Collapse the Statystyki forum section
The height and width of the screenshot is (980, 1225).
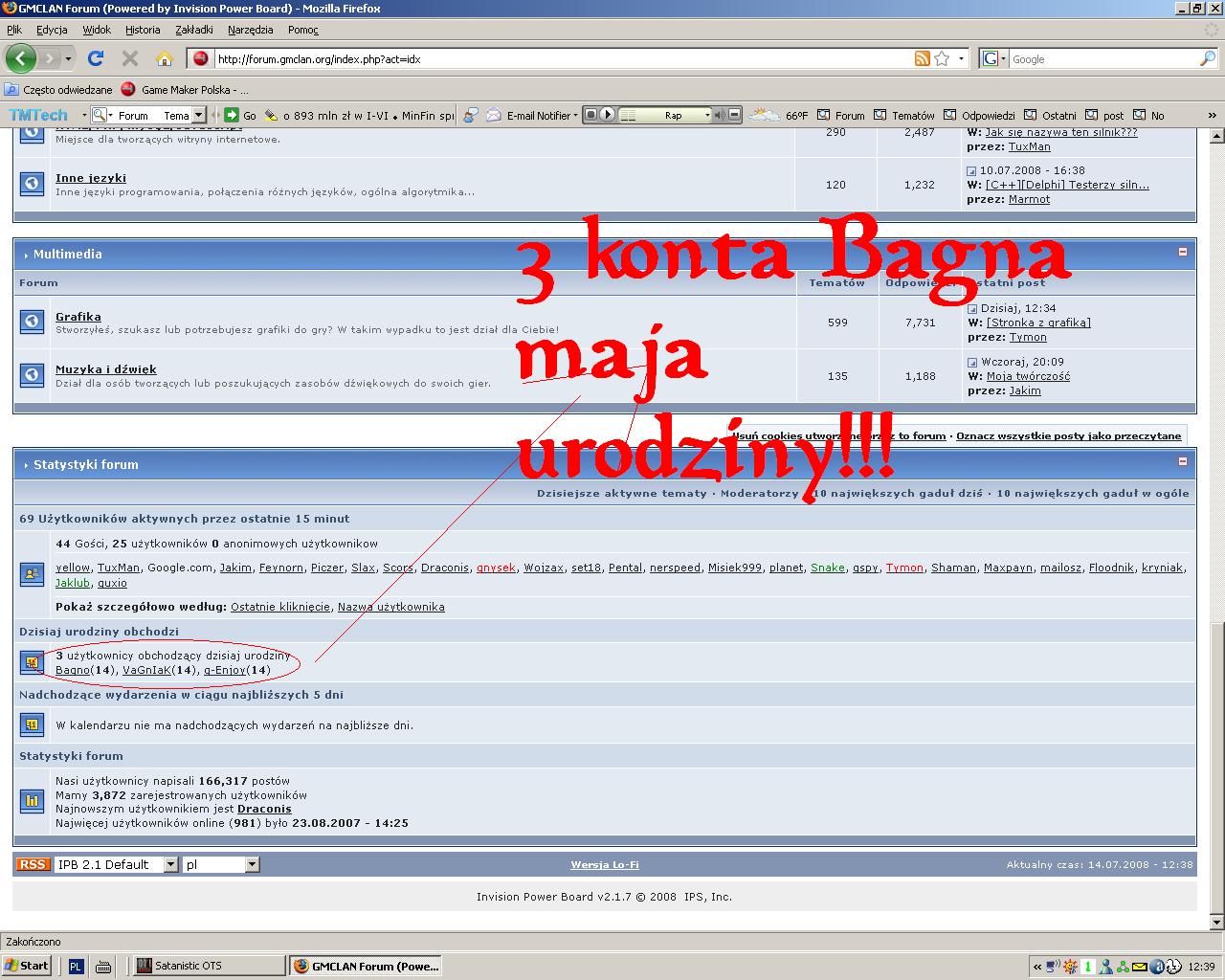click(1183, 462)
